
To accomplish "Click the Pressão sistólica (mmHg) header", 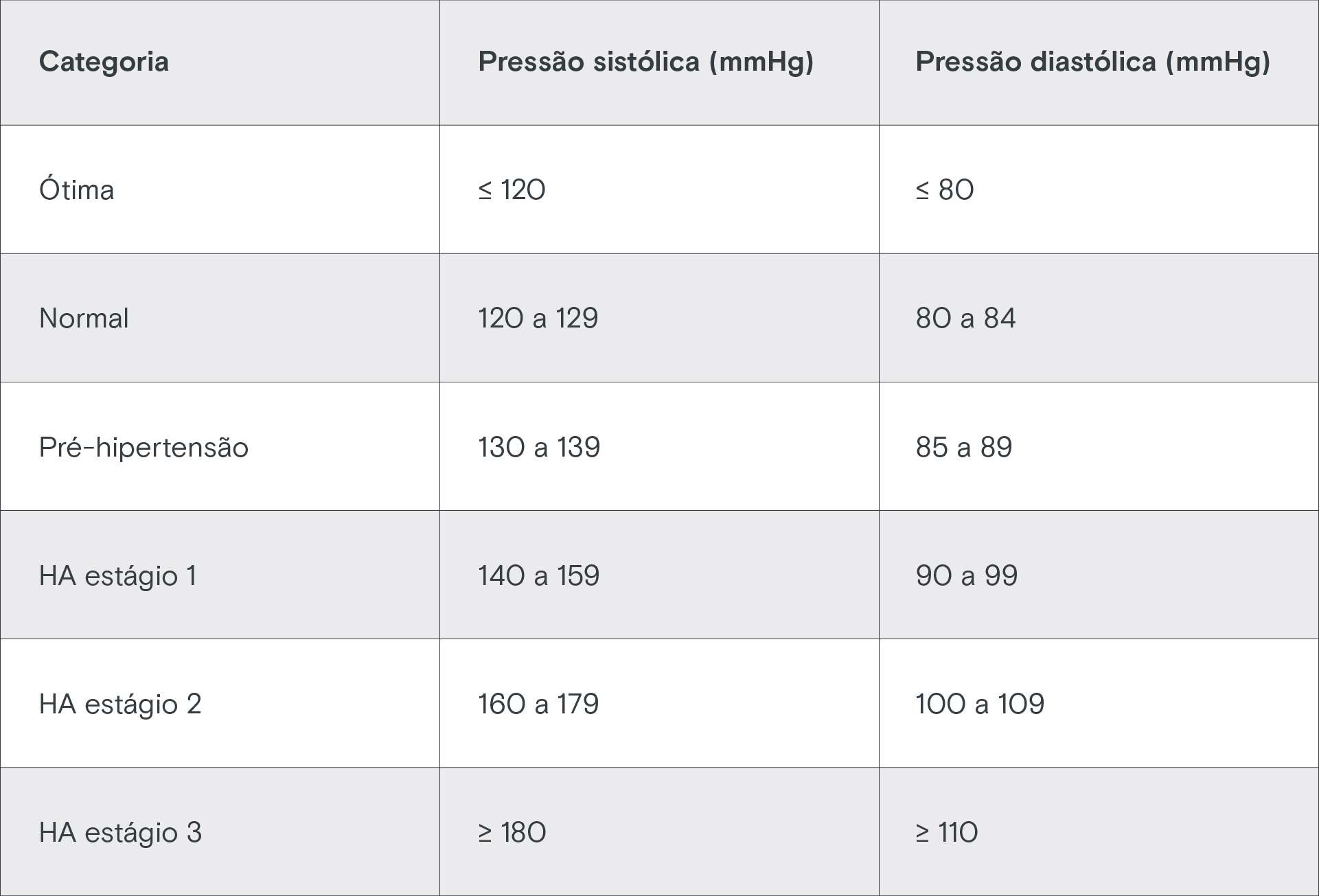I will pos(645,62).
